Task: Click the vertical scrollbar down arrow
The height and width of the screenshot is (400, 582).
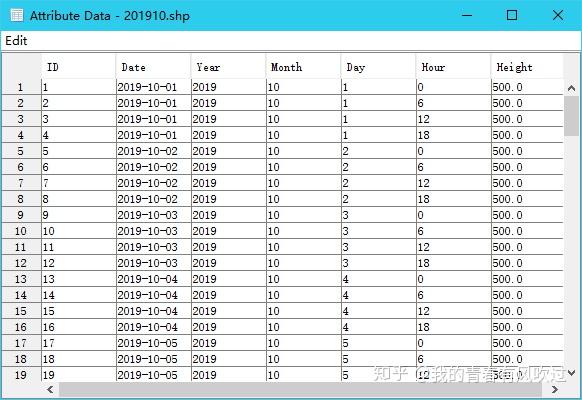Action: (x=572, y=373)
